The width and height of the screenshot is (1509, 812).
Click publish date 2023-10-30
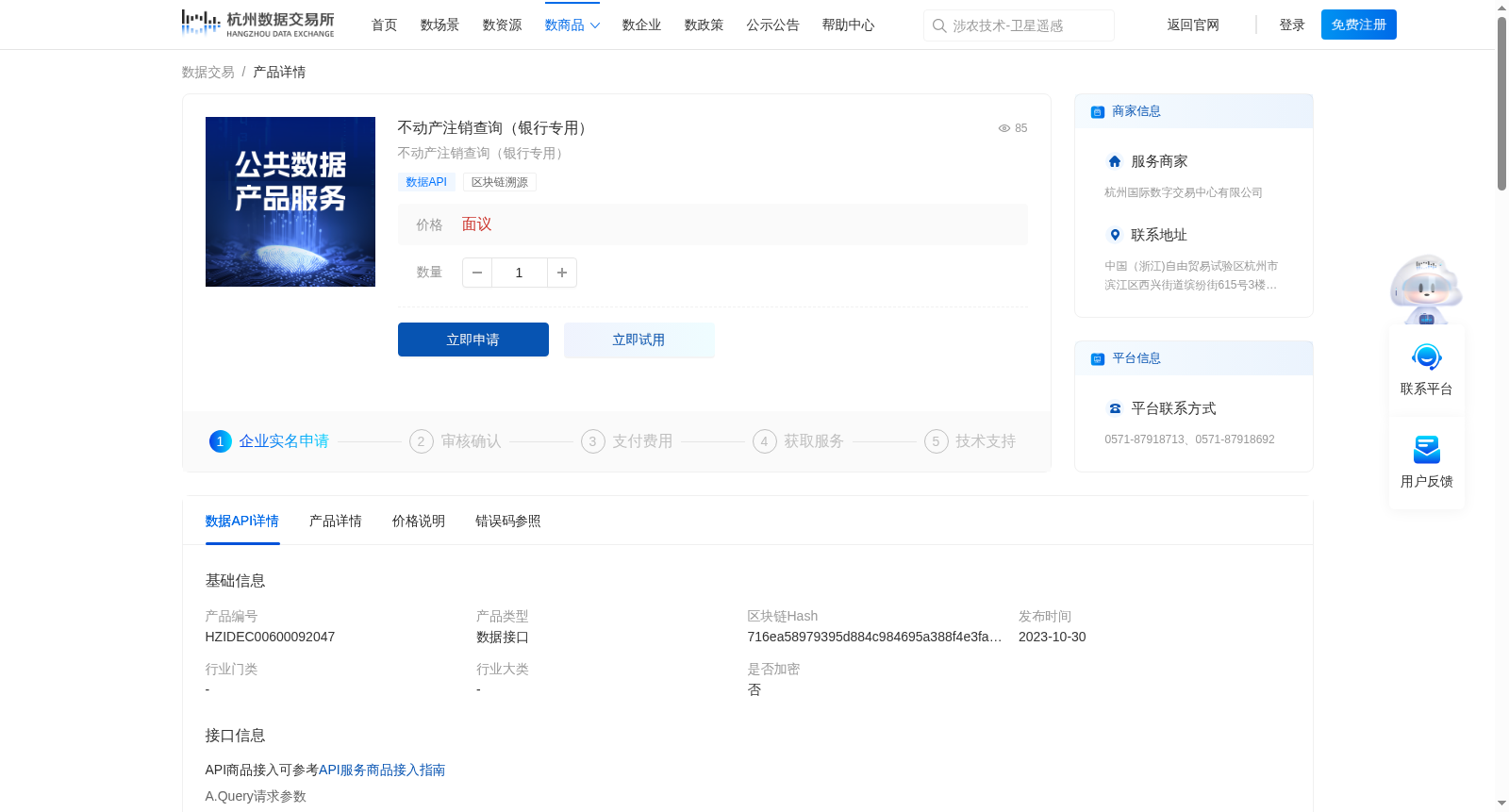click(x=1053, y=638)
